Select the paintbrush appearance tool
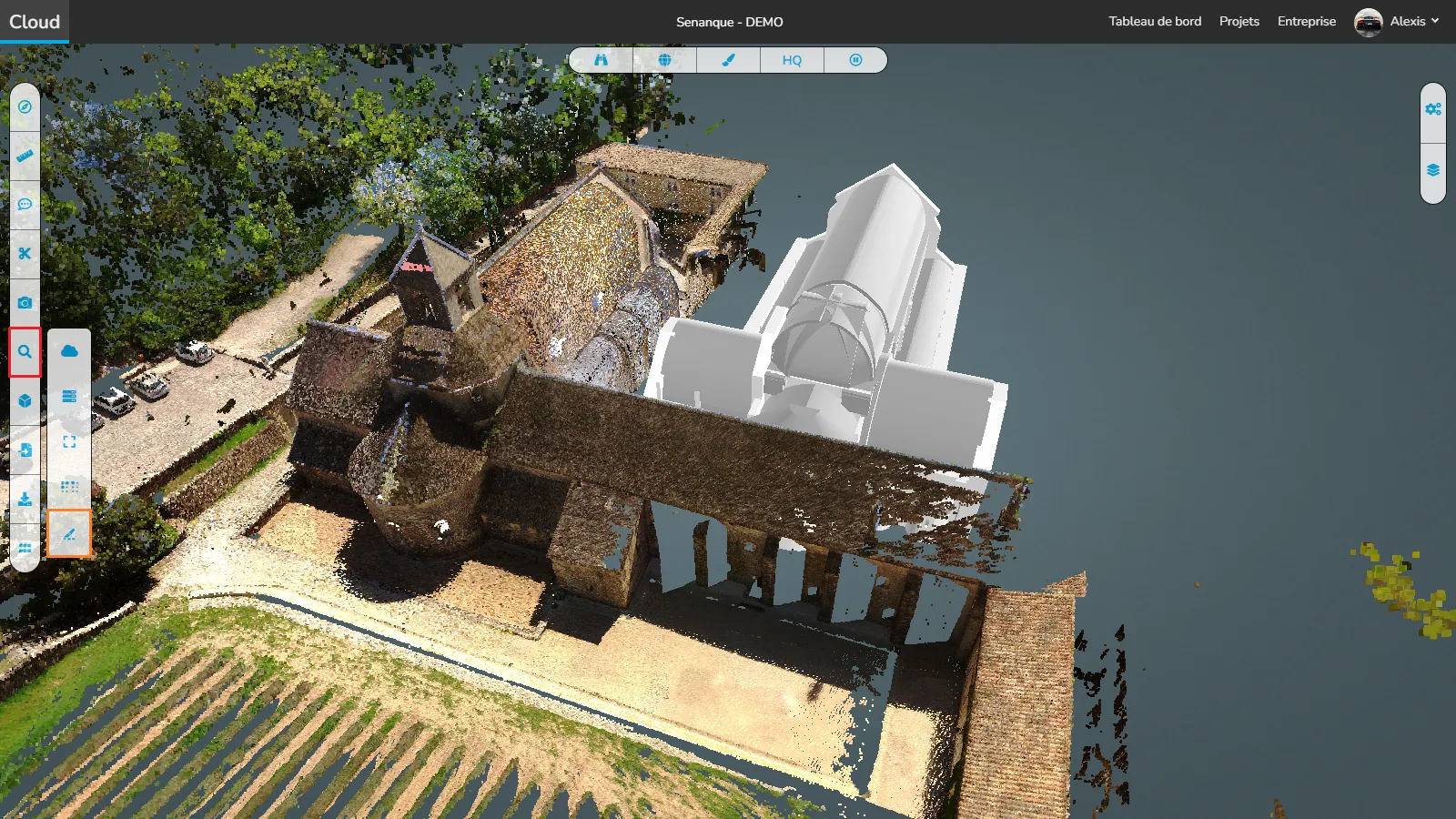1456x819 pixels. click(x=729, y=60)
